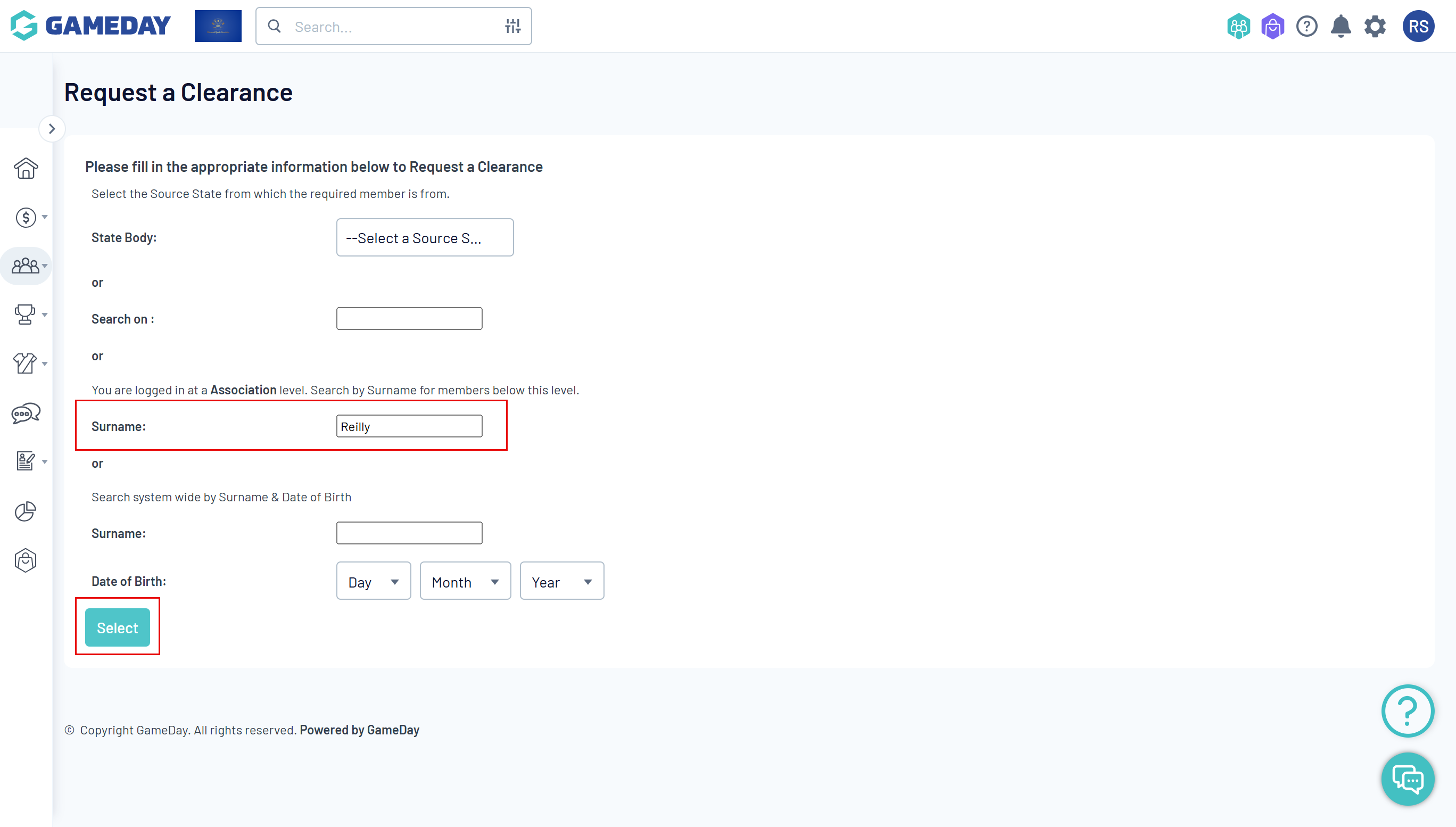This screenshot has height=827, width=1456.
Task: Open the jersey teams sidebar icon
Action: [x=26, y=363]
